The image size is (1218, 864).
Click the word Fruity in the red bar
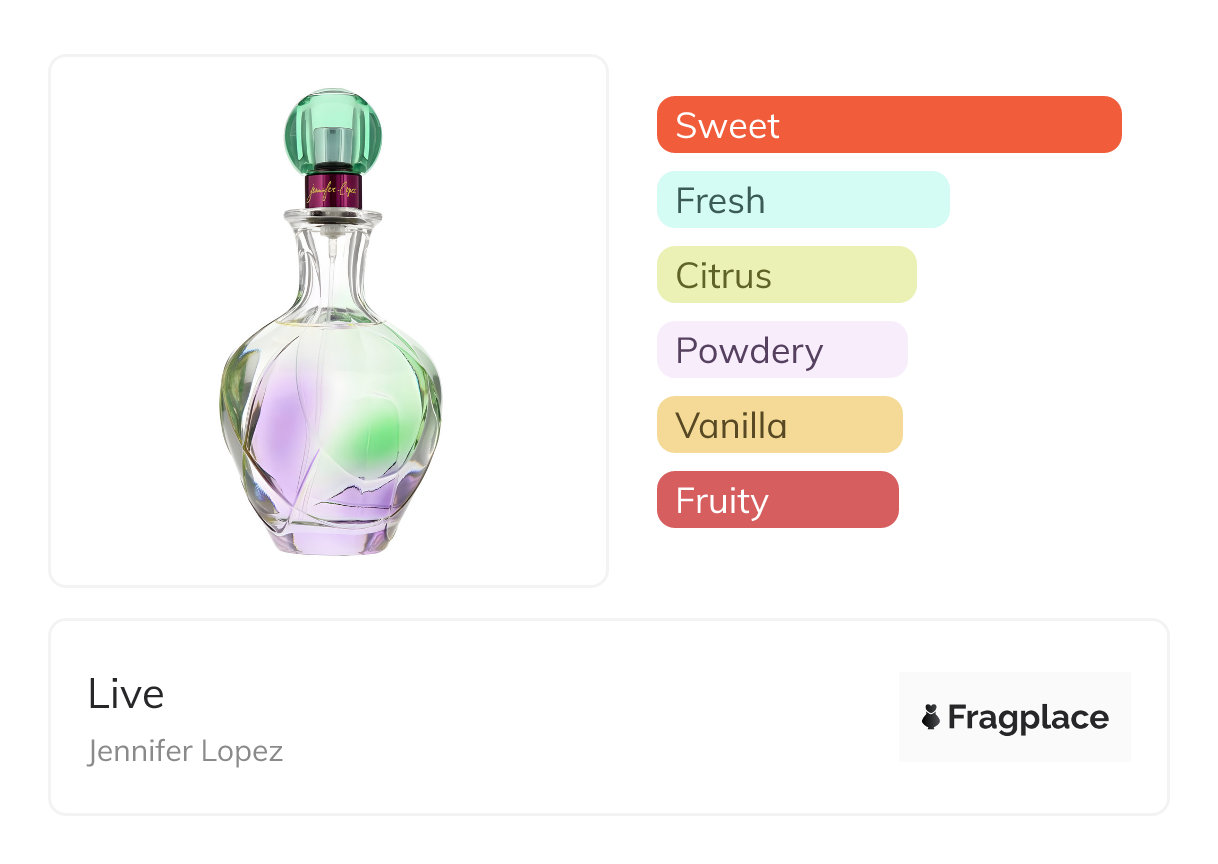click(x=722, y=501)
